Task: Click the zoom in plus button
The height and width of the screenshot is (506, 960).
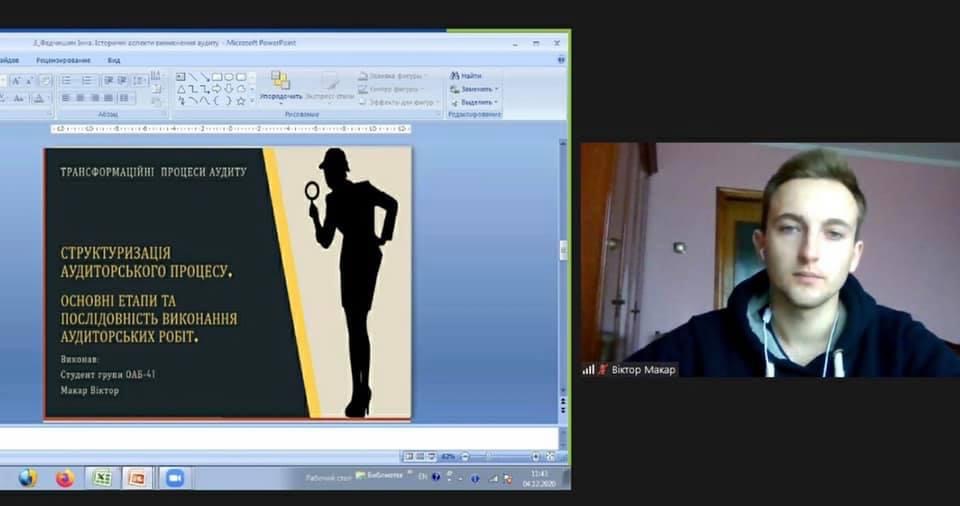Action: [536, 457]
